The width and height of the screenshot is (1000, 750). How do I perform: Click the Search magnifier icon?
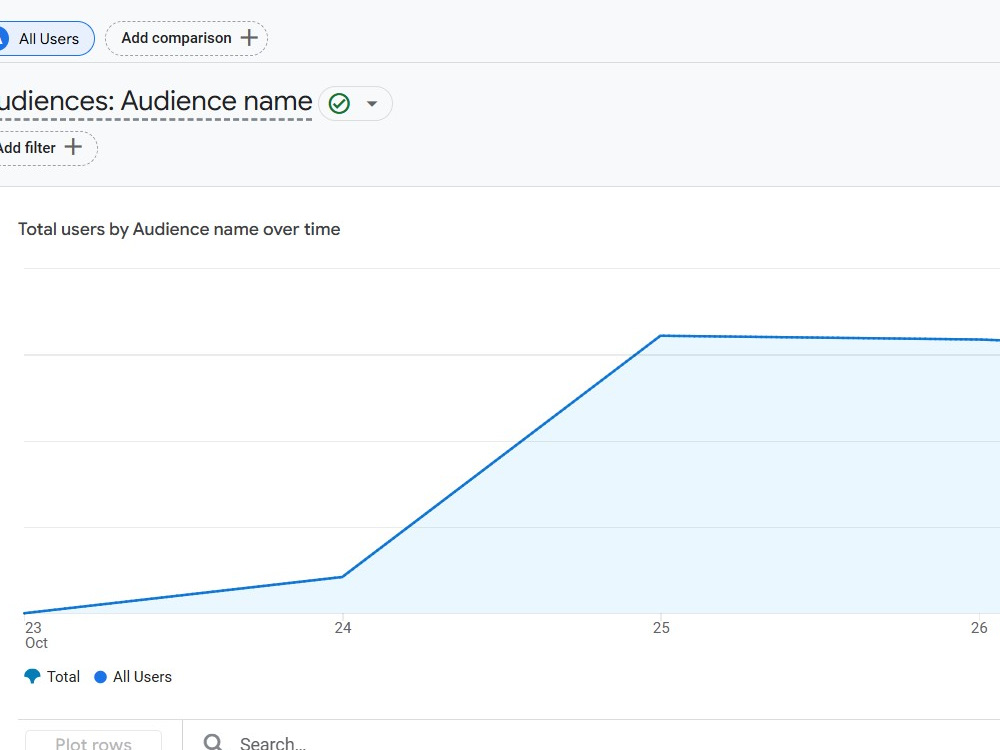[x=212, y=742]
